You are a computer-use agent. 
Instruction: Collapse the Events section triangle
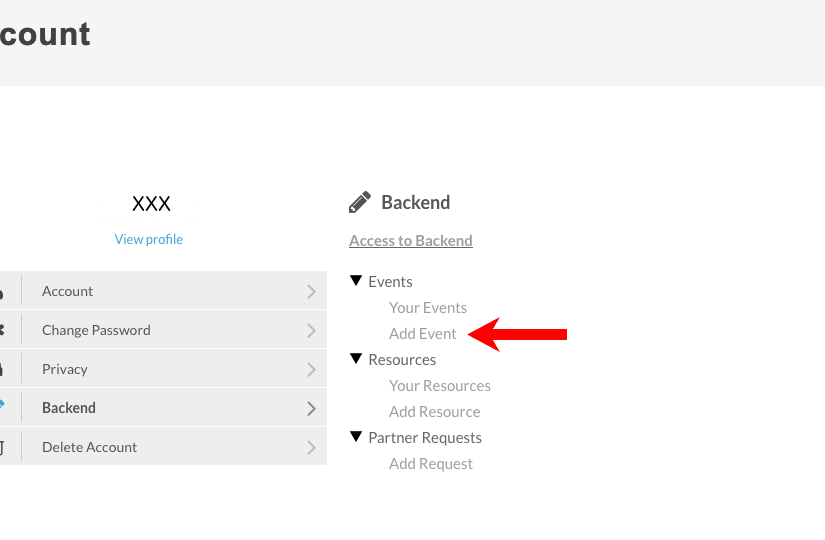tap(356, 281)
